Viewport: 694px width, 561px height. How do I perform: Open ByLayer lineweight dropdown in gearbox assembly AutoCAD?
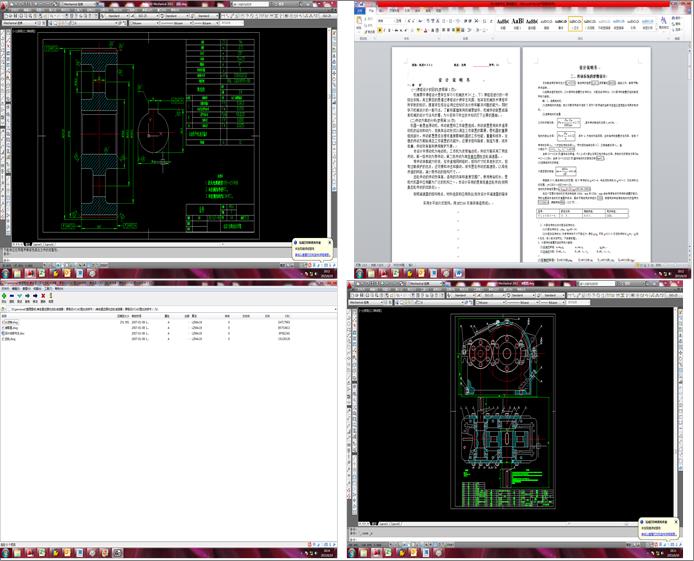point(550,303)
